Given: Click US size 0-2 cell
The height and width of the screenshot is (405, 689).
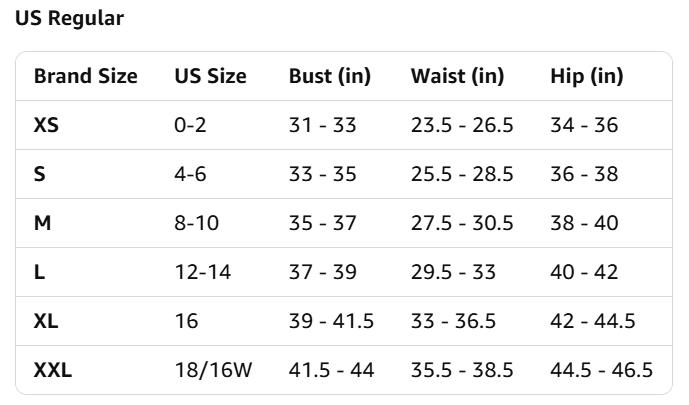Looking at the screenshot, I should [x=190, y=125].
